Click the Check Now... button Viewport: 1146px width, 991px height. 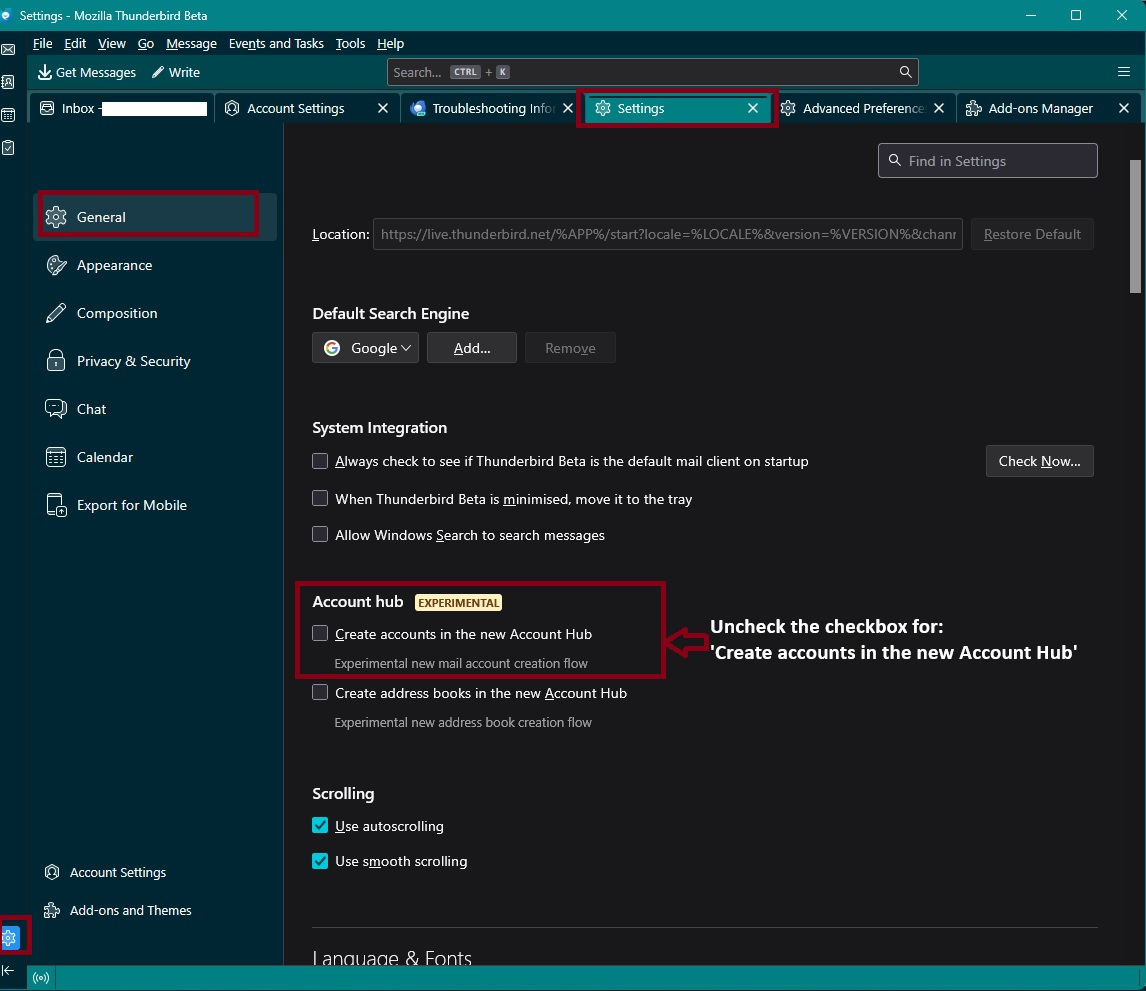pyautogui.click(x=1039, y=461)
